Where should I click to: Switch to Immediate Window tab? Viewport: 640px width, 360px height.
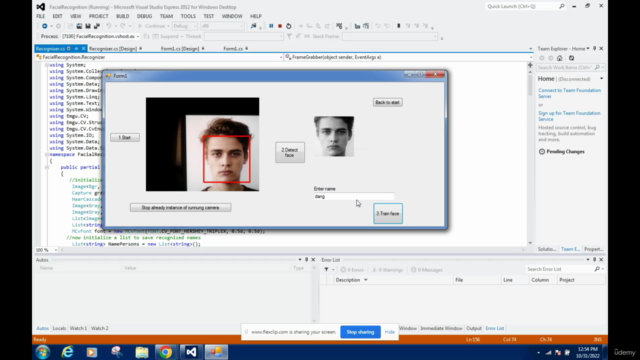click(441, 328)
